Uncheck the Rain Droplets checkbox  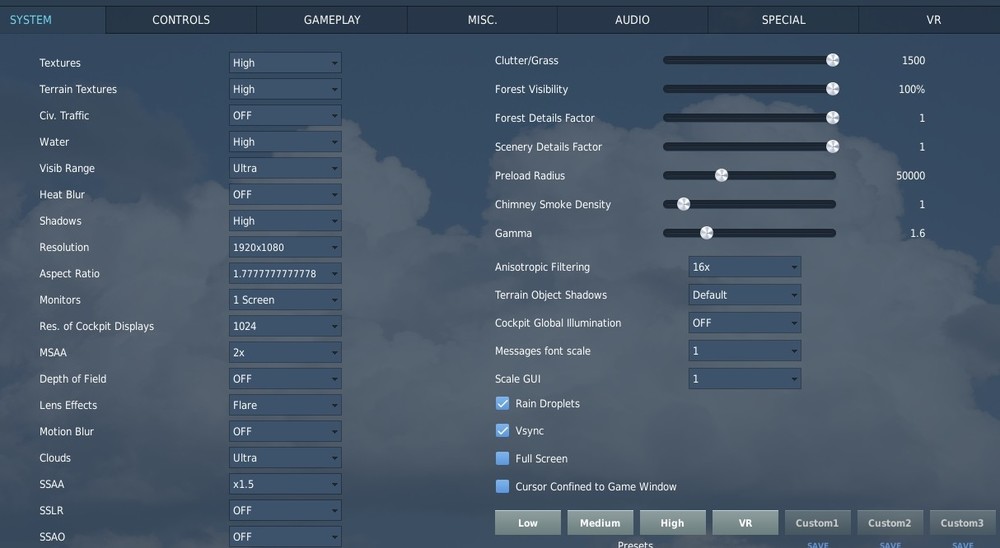503,403
